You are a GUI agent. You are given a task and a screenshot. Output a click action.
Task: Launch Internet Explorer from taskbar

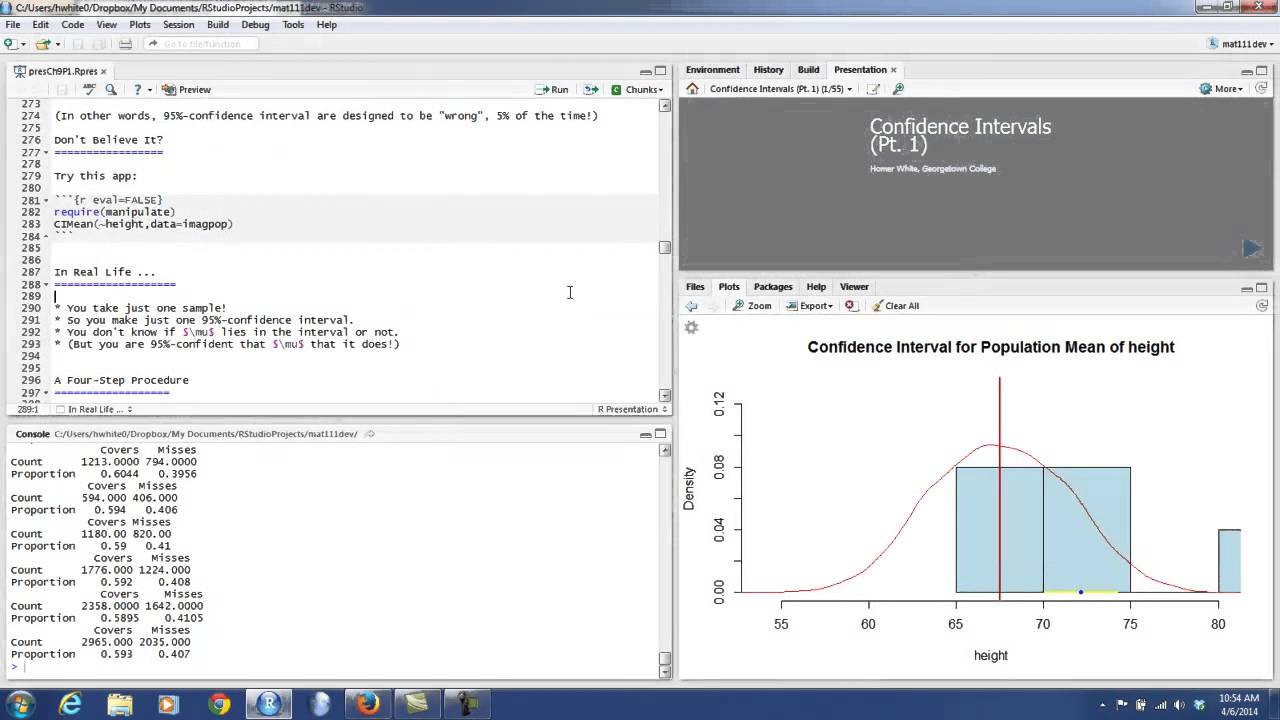(70, 704)
